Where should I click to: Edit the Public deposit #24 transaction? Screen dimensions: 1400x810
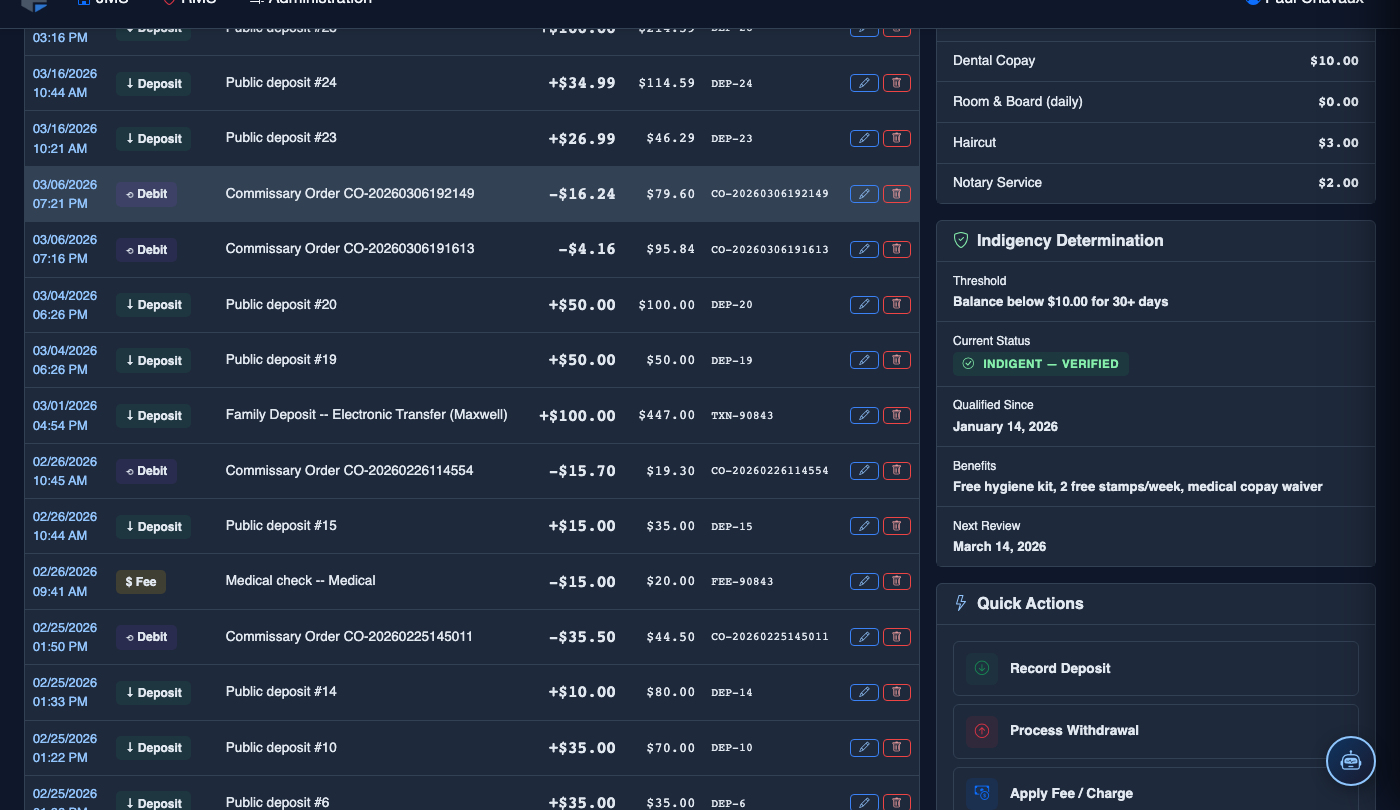(x=864, y=83)
